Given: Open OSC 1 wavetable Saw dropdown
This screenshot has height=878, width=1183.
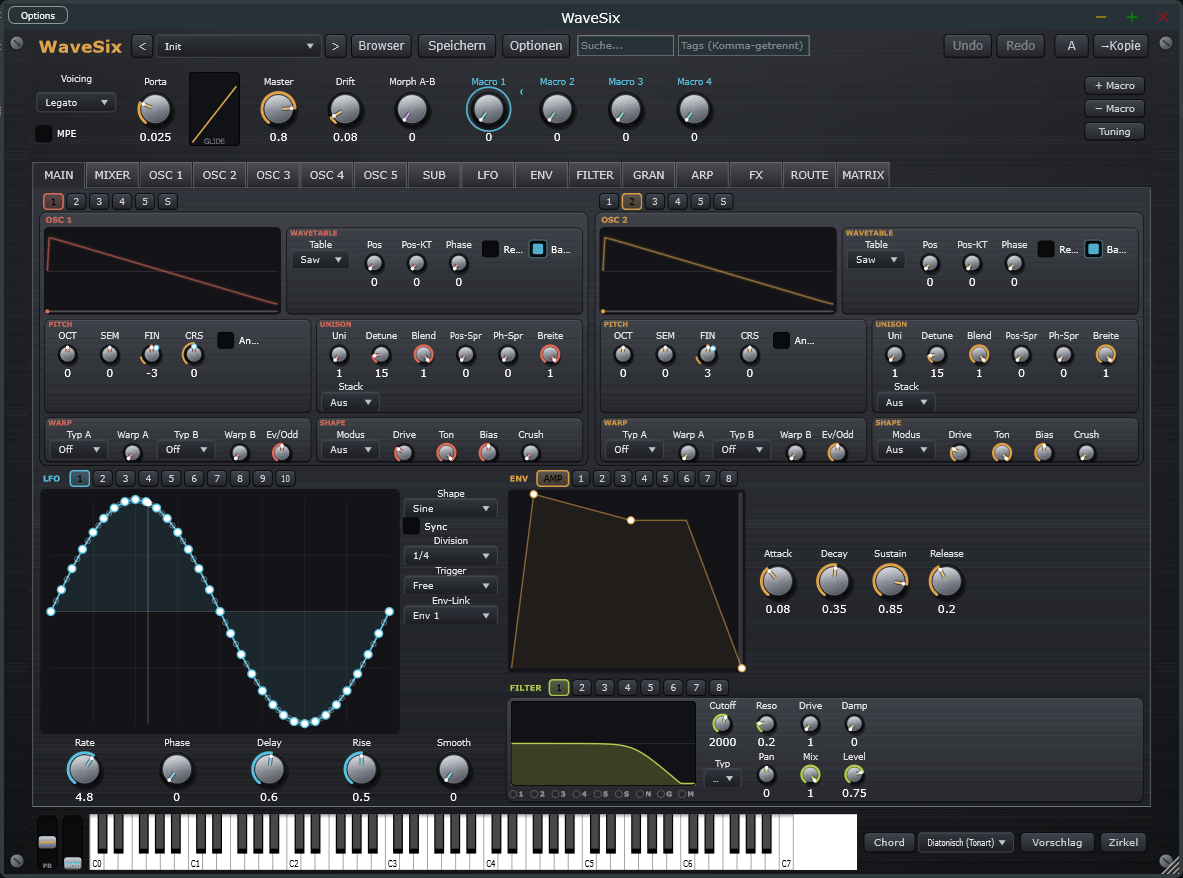Looking at the screenshot, I should click(320, 259).
